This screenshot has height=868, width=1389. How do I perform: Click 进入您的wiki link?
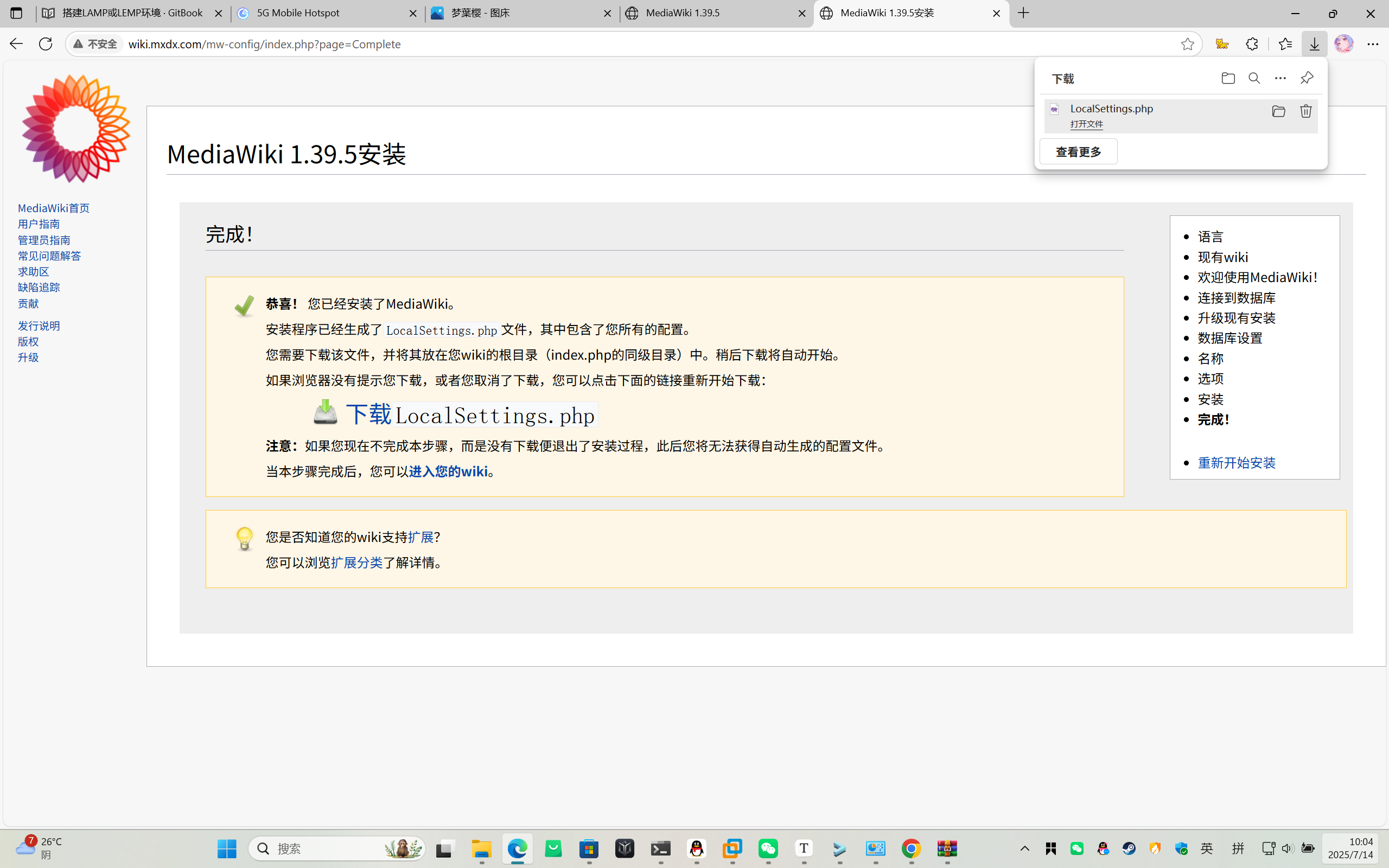(448, 471)
